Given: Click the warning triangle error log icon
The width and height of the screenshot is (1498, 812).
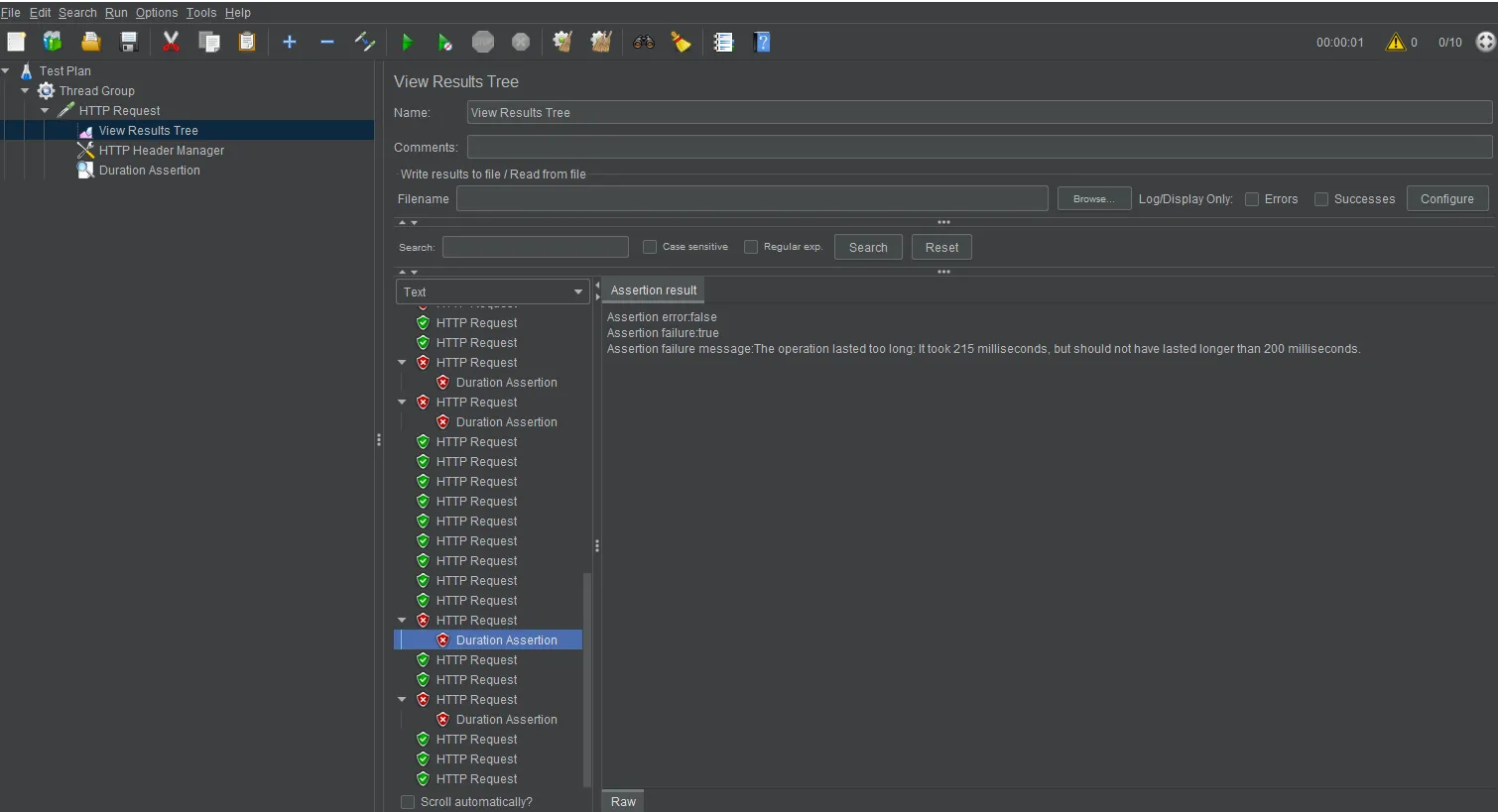Looking at the screenshot, I should click(1395, 42).
